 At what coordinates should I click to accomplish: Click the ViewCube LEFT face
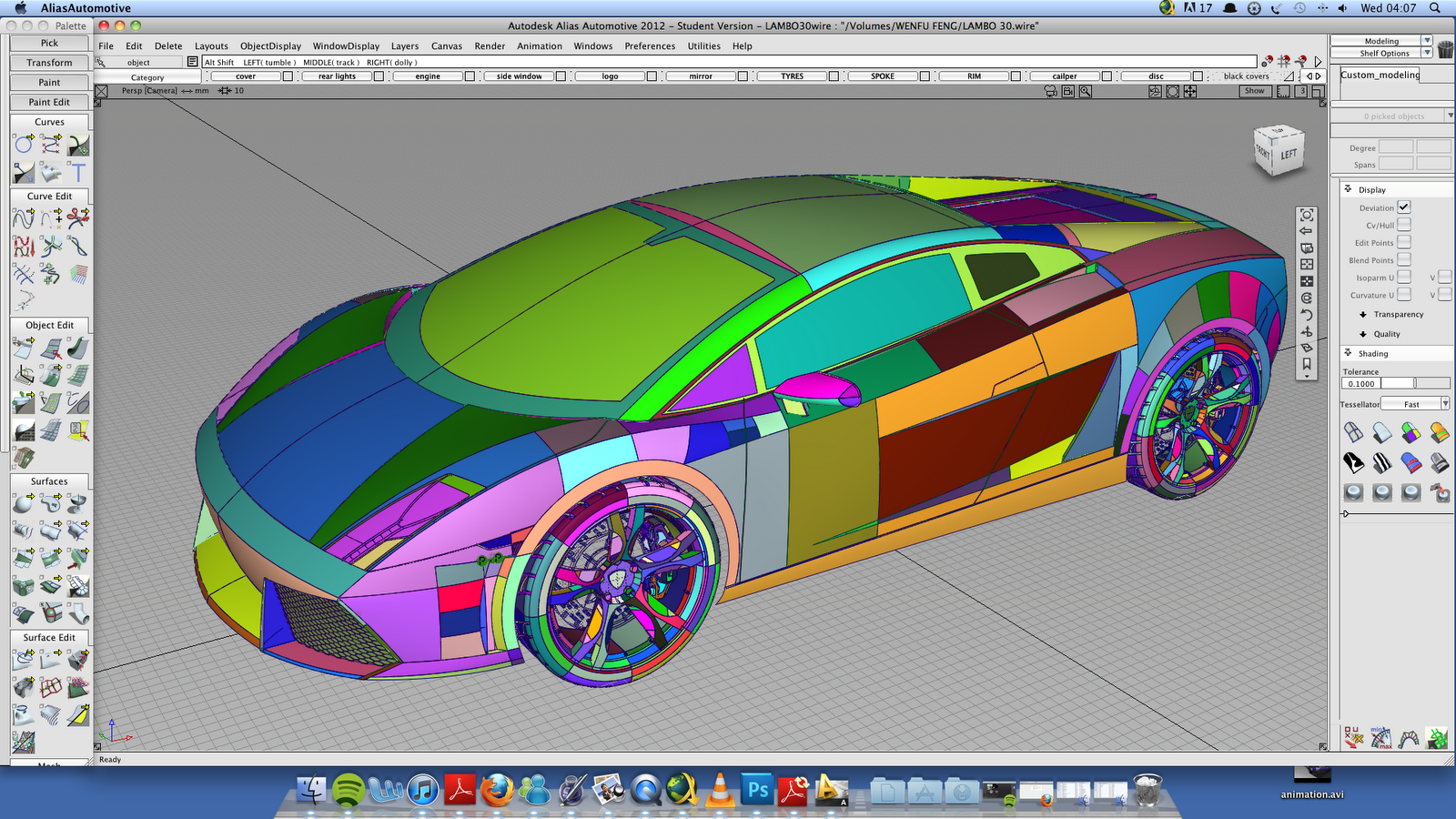[1289, 154]
